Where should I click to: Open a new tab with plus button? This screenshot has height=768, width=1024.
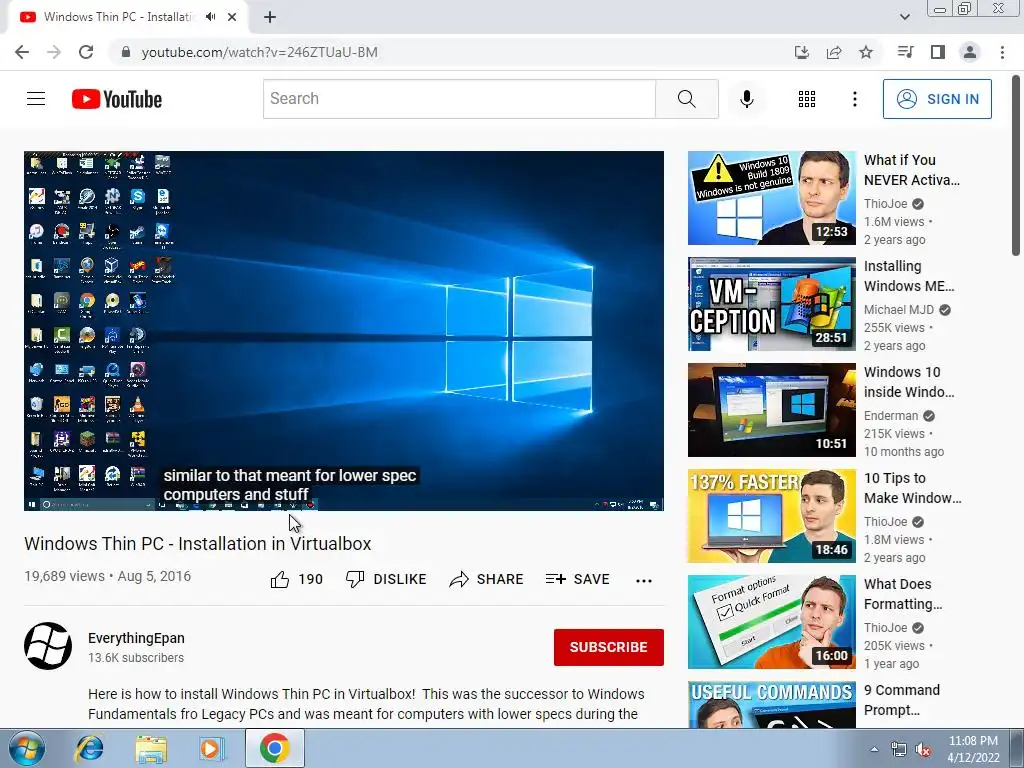pos(270,17)
